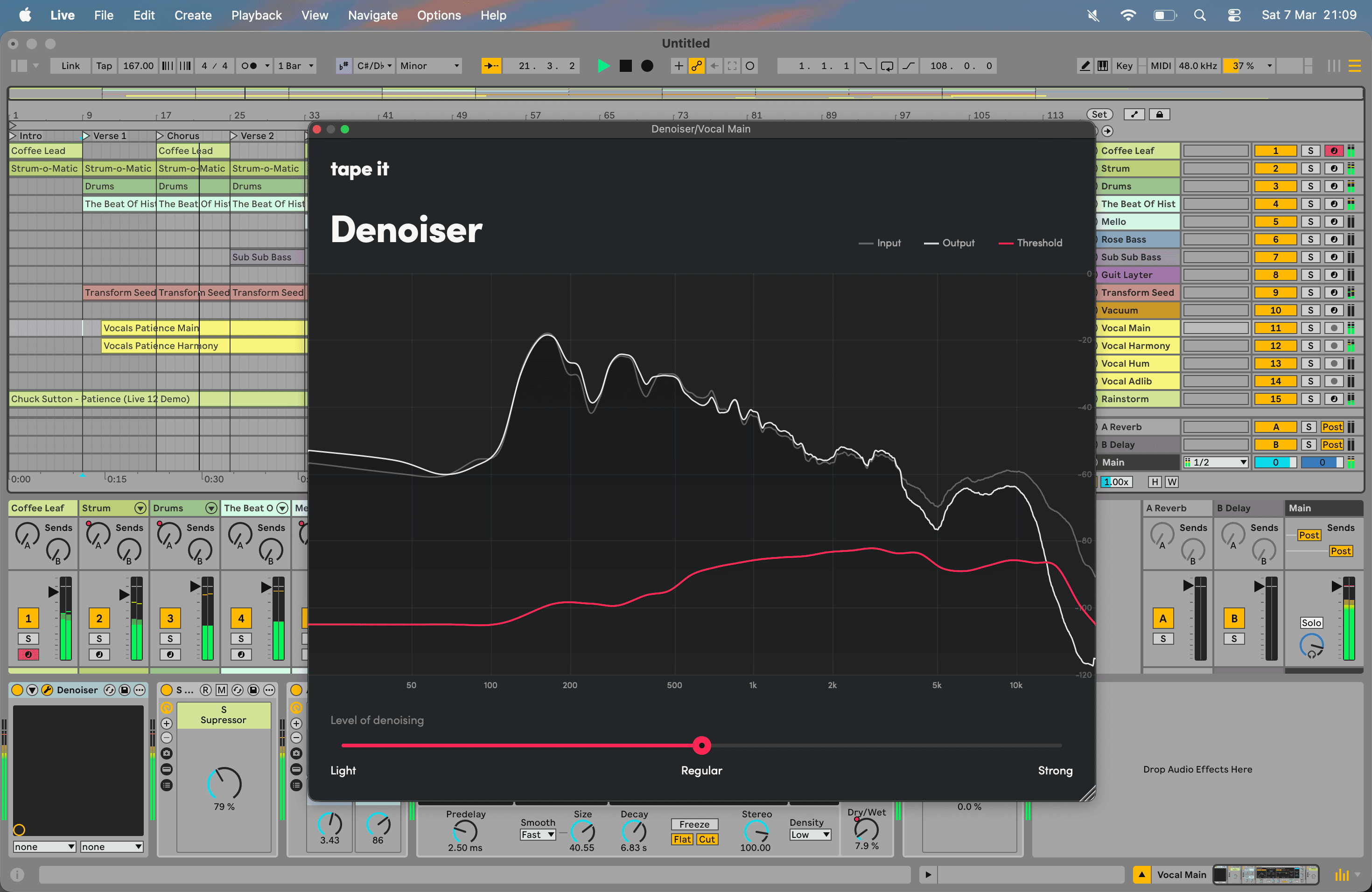Screen dimensions: 1372x892
Task: Open the Denoiser plugin window via wrench icon
Action: pos(47,690)
